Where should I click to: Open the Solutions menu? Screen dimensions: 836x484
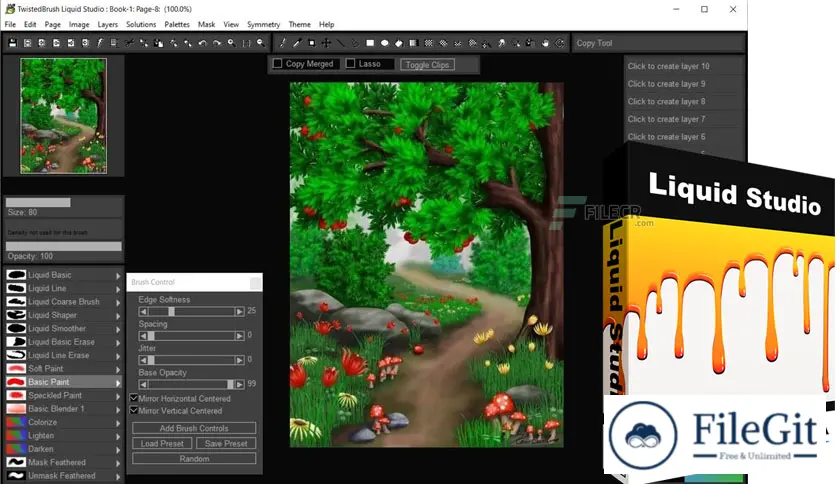click(x=141, y=25)
